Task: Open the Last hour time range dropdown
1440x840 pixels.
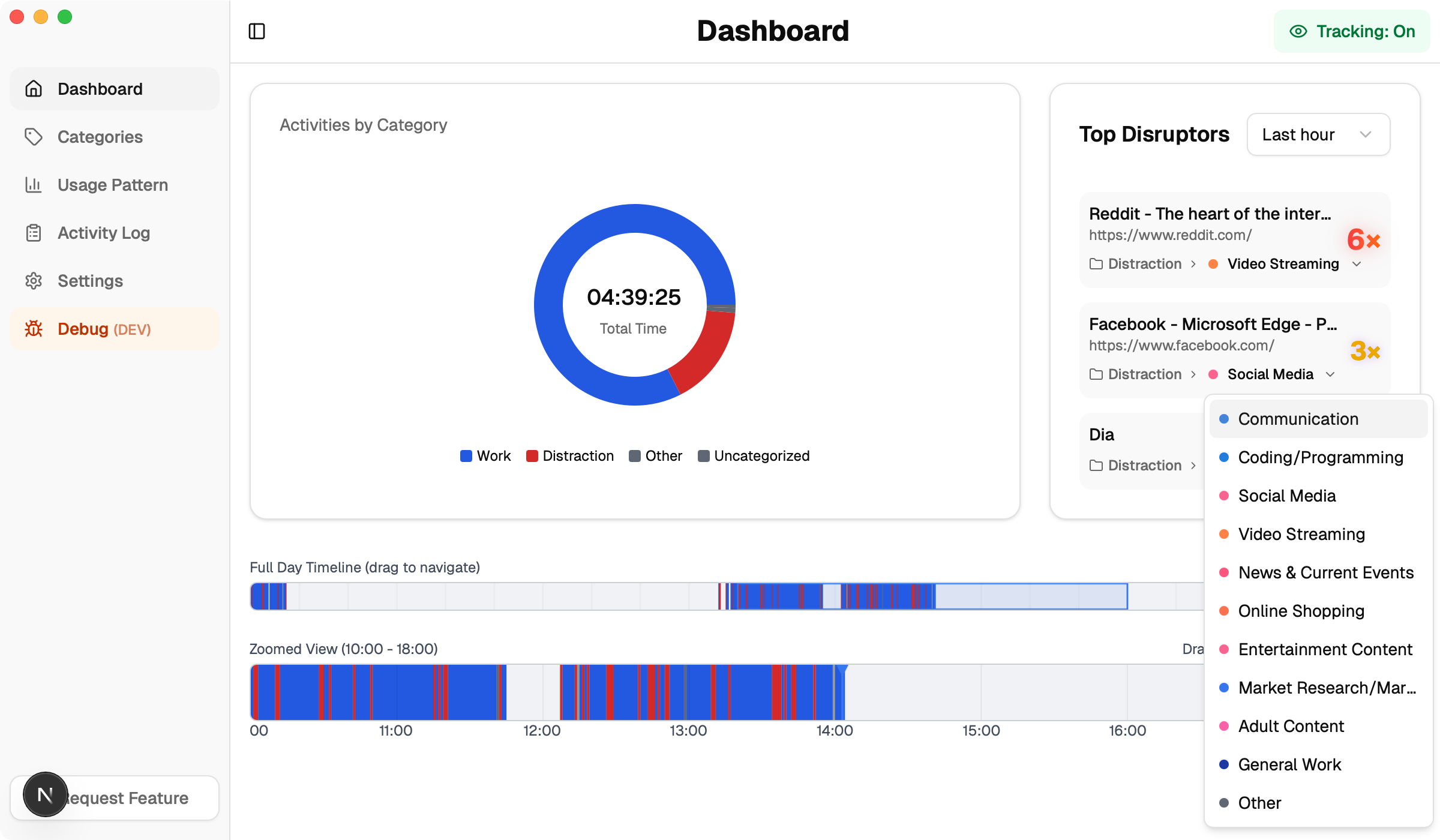Action: [x=1318, y=134]
